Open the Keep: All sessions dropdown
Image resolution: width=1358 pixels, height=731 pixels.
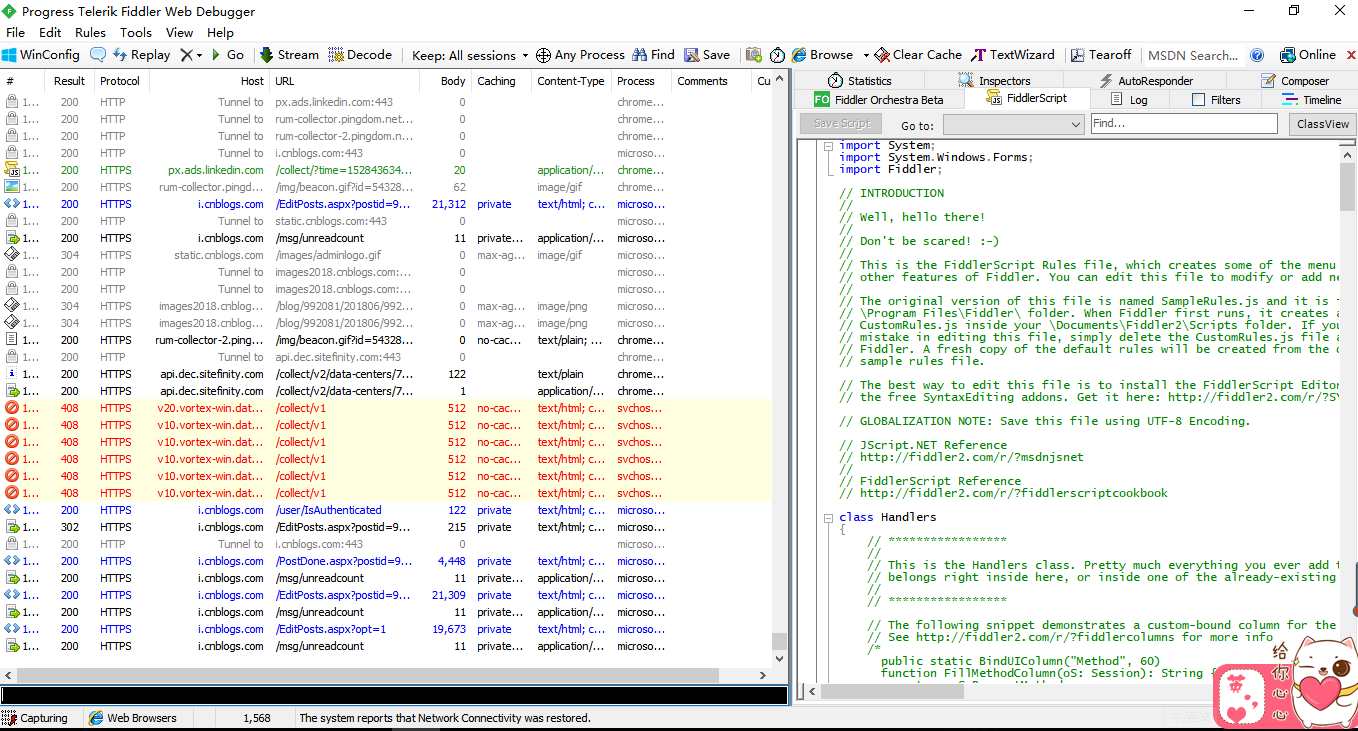tap(469, 55)
